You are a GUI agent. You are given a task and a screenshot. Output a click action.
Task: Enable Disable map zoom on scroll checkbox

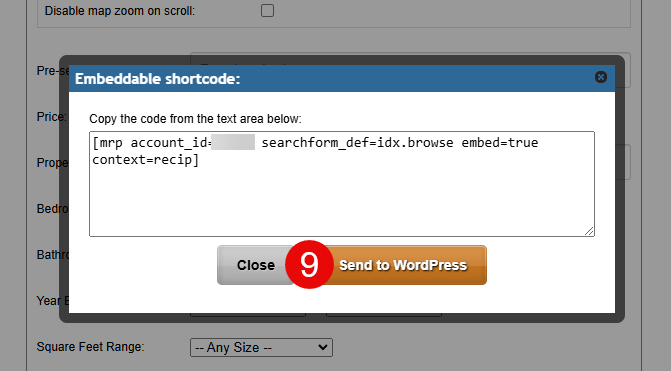coord(267,10)
